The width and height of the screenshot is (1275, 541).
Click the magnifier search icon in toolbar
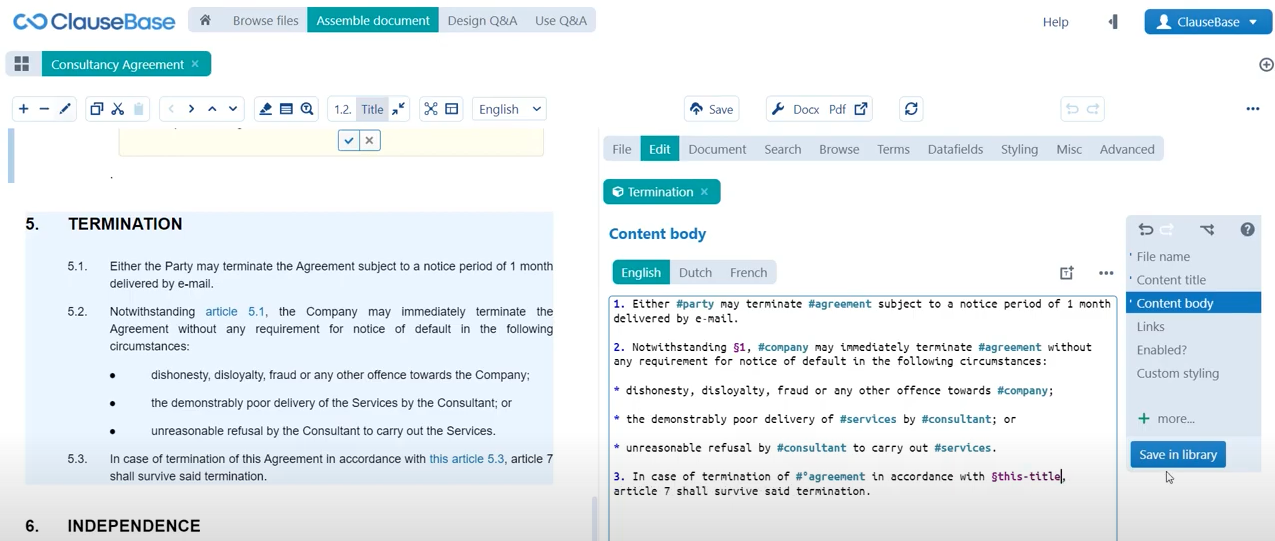[x=307, y=109]
